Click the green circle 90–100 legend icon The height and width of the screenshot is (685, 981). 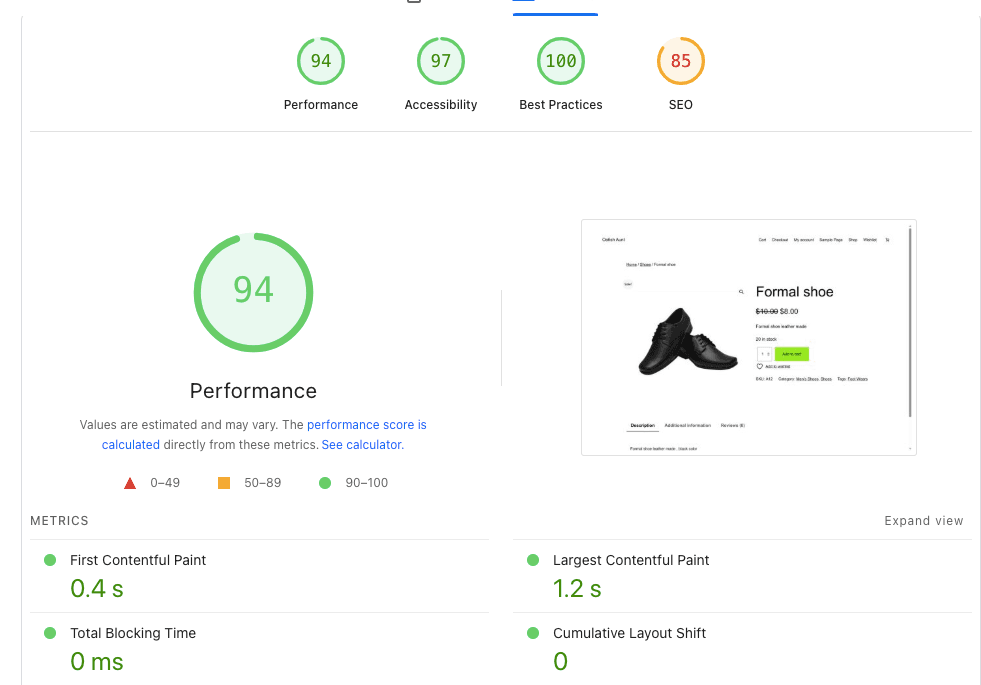[324, 482]
